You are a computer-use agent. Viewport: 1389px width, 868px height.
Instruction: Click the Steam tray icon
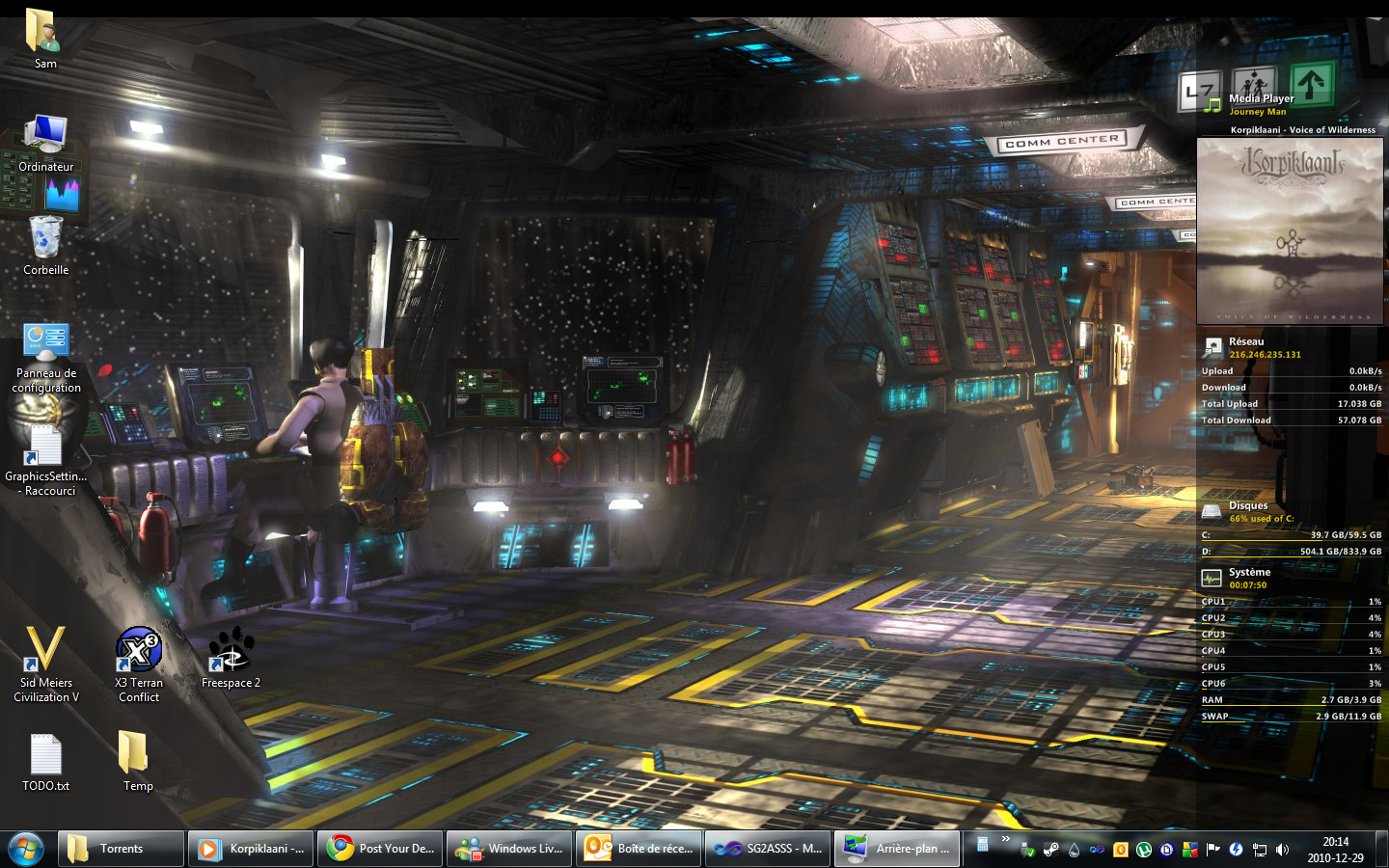tap(1050, 850)
